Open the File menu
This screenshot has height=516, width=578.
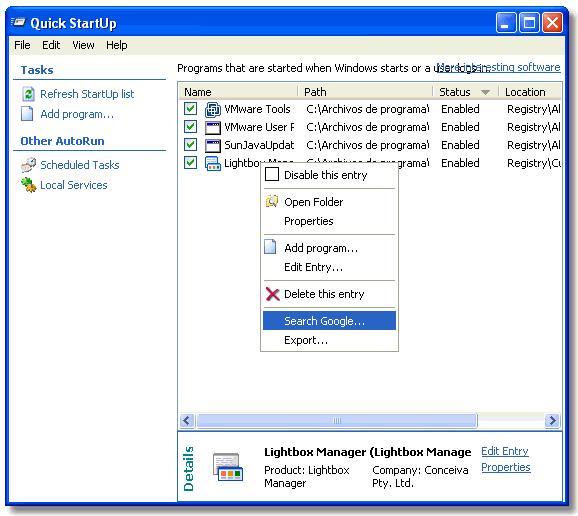[x=22, y=45]
